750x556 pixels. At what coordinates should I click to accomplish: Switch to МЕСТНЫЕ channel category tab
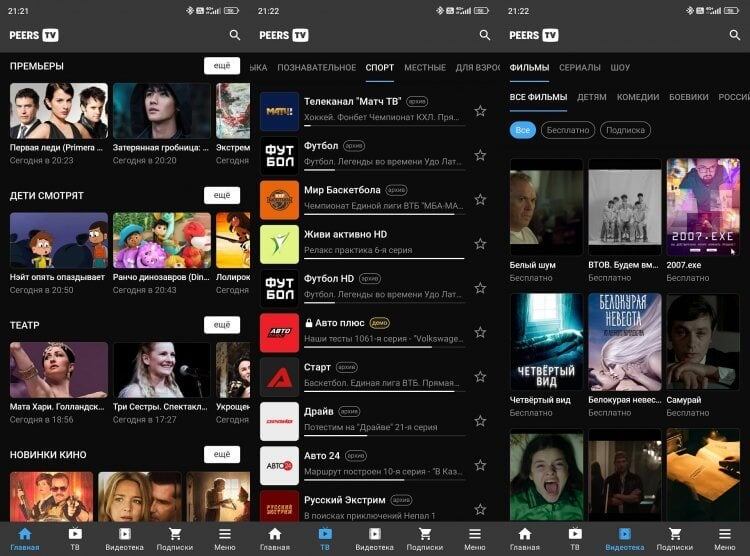click(425, 67)
